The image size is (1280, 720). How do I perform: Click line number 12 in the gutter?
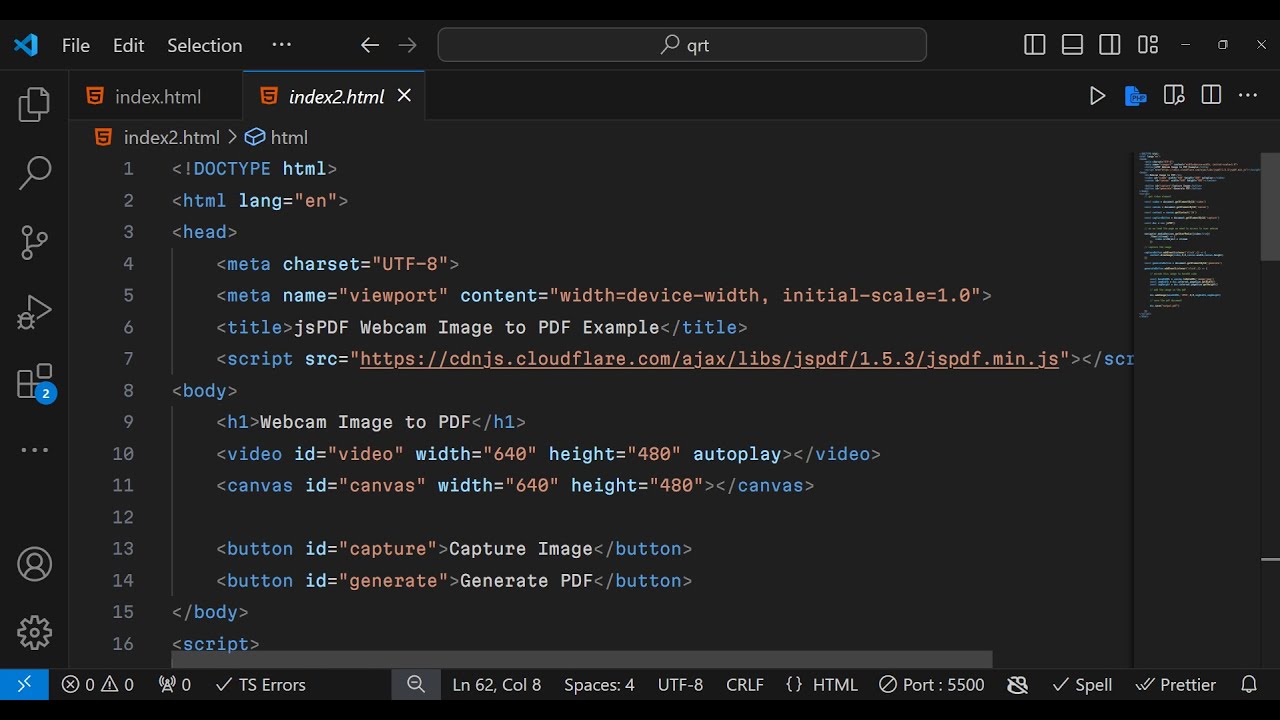click(x=123, y=517)
